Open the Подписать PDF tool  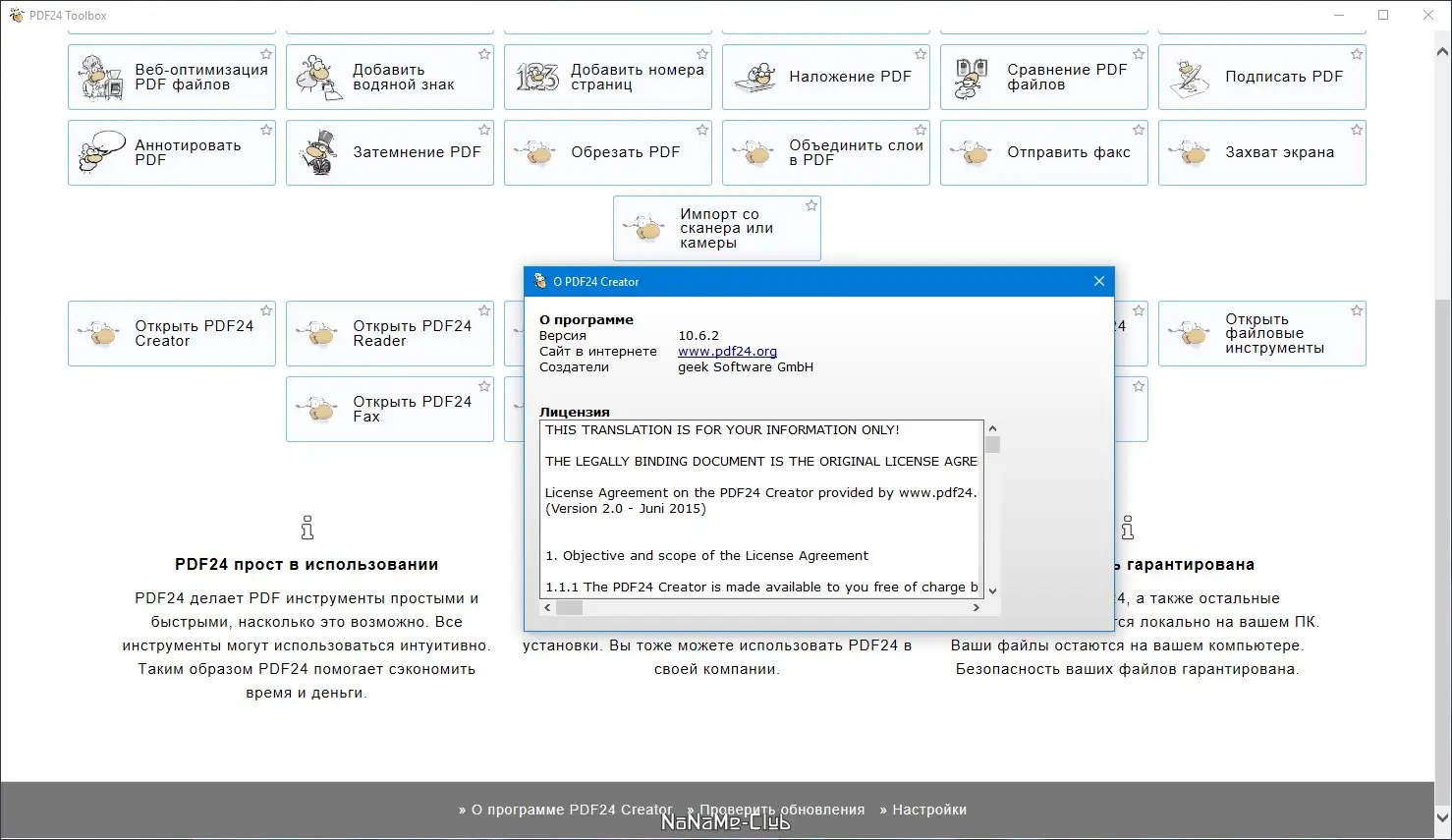pos(1262,77)
